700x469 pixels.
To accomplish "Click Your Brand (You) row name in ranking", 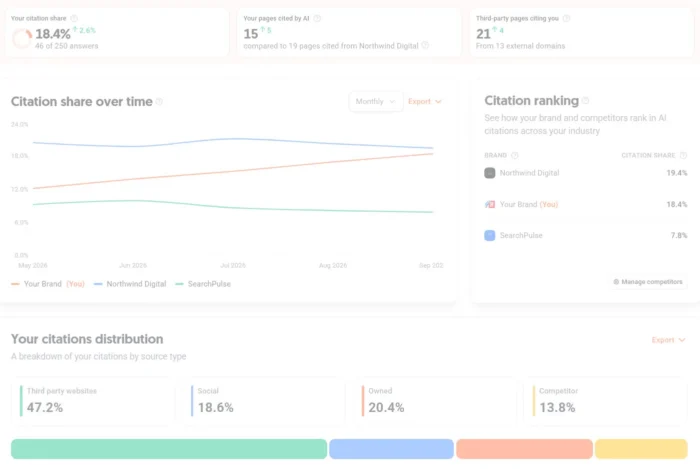I will point(529,204).
